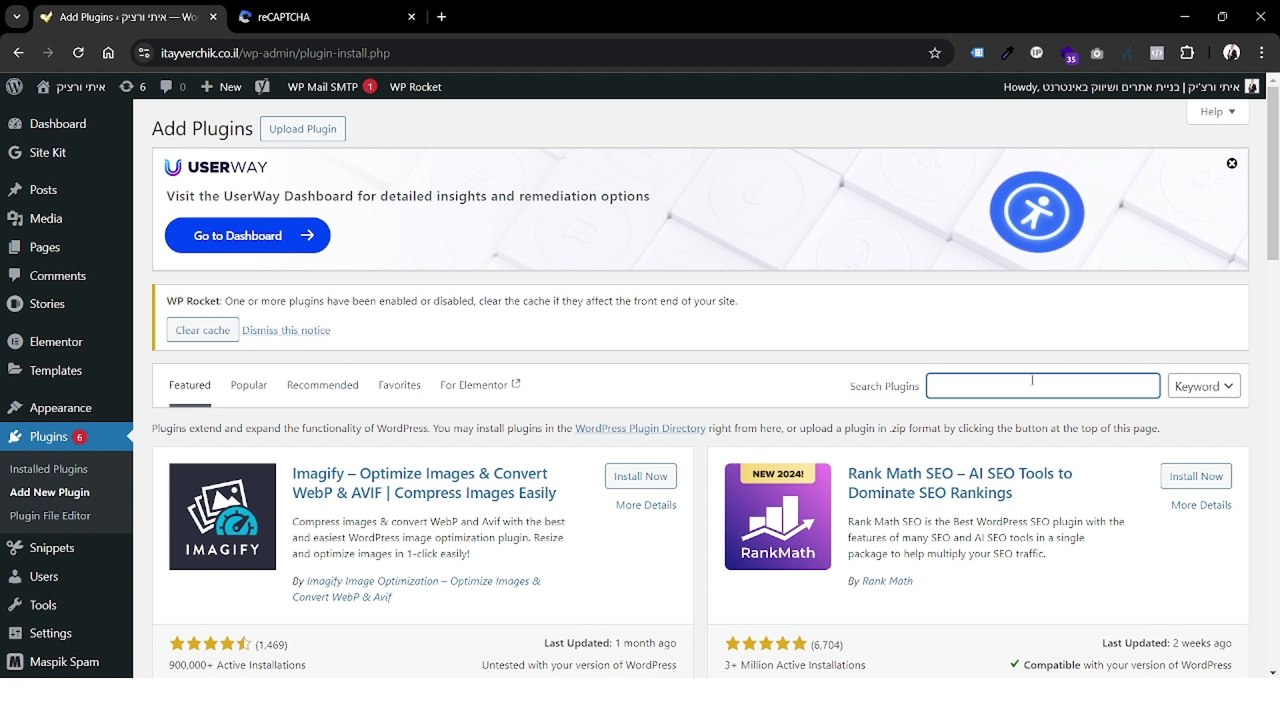This screenshot has width=1280, height=720.
Task: Go back to the previous page
Action: [x=18, y=53]
